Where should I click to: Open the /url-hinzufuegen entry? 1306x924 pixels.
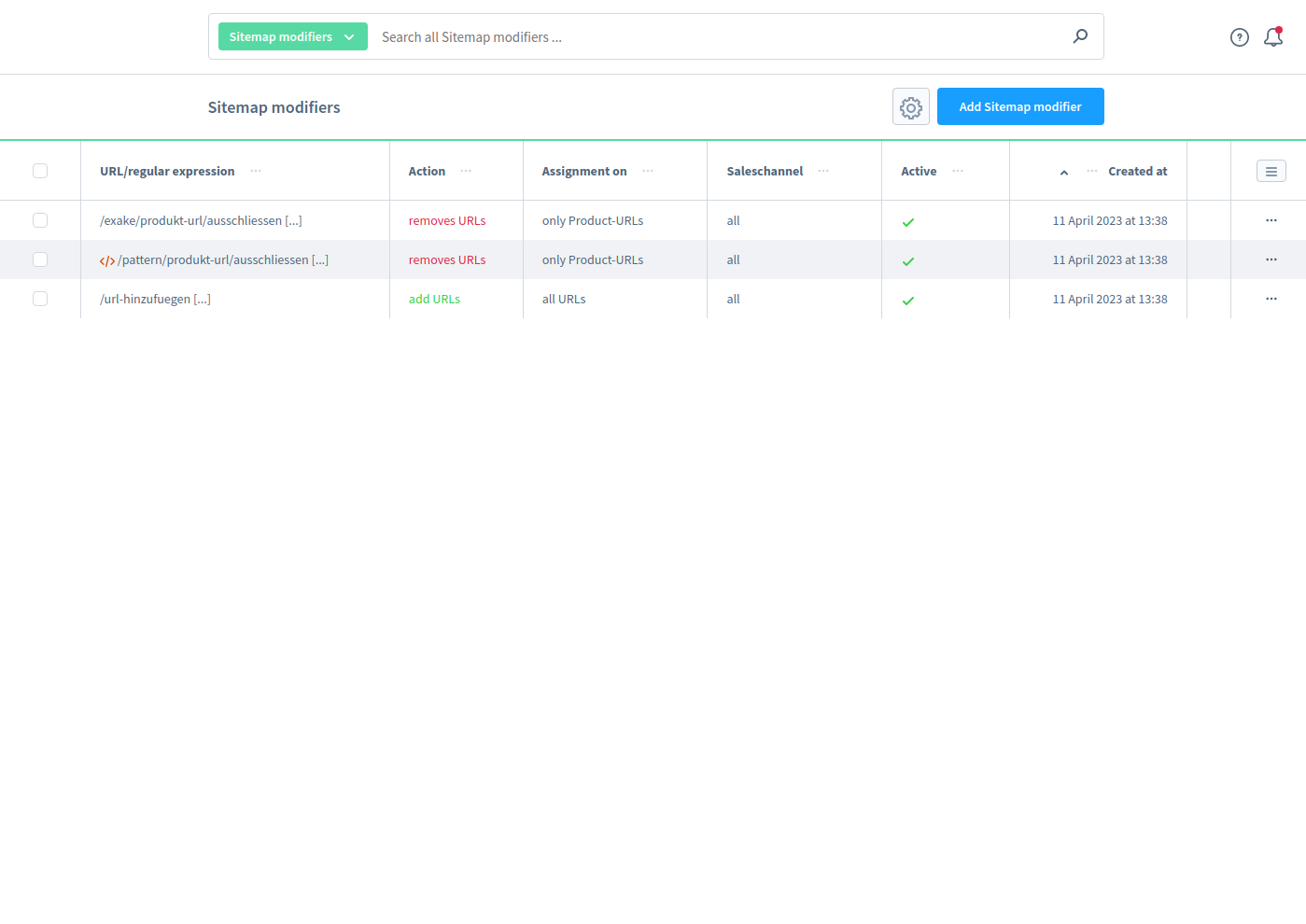tap(155, 300)
